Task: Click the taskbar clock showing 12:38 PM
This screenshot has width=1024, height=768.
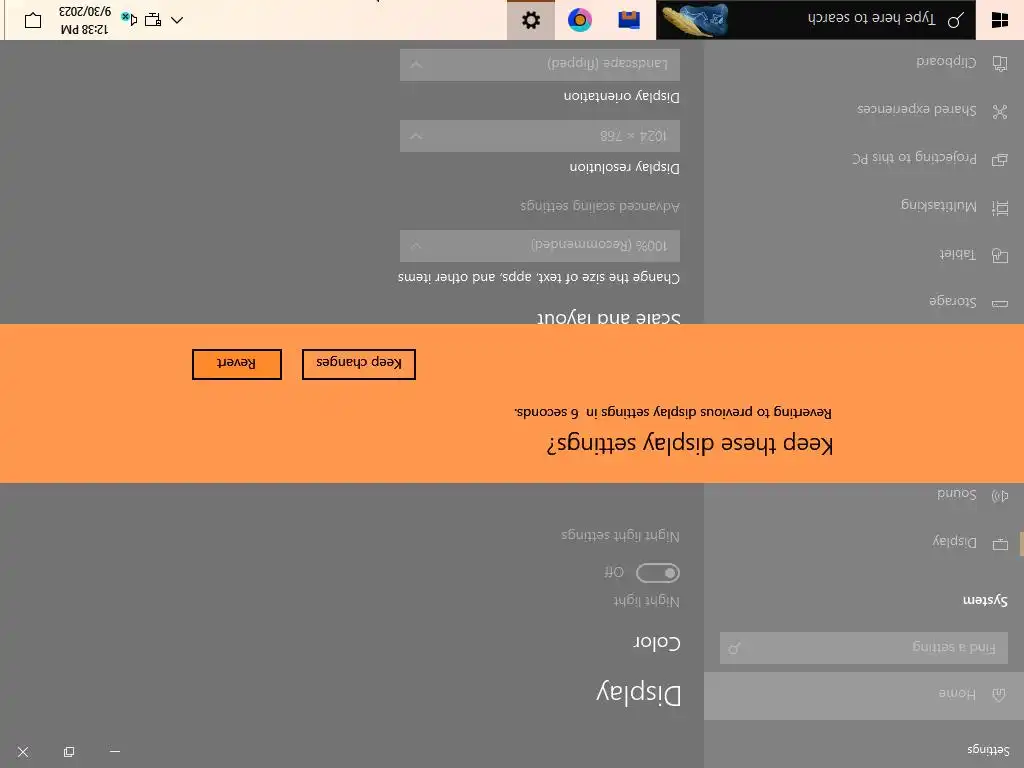Action: click(x=85, y=20)
